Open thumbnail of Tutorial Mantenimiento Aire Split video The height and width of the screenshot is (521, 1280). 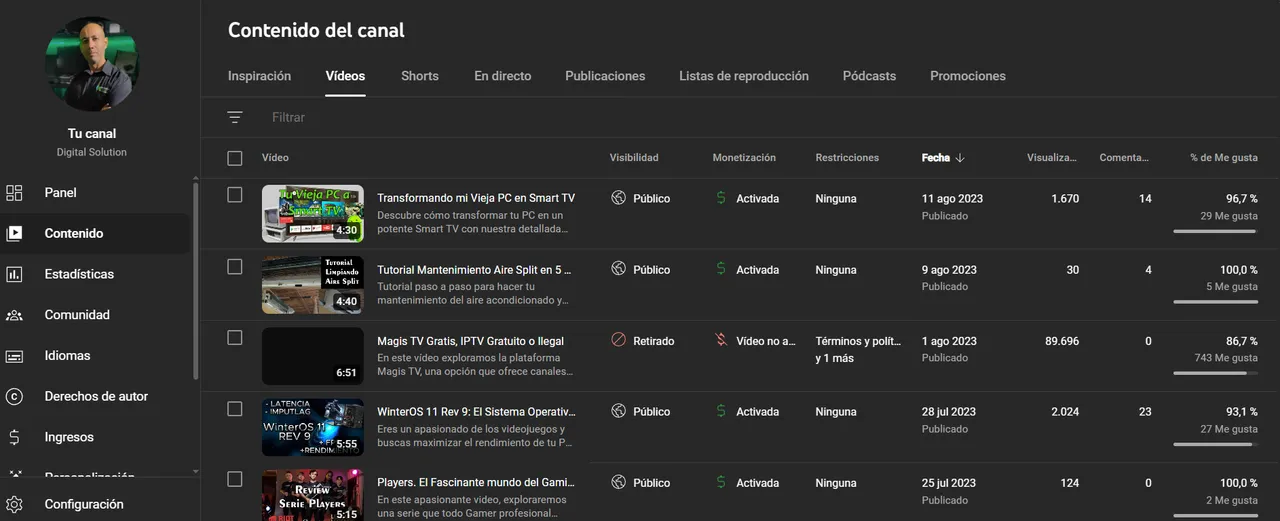pyautogui.click(x=312, y=285)
